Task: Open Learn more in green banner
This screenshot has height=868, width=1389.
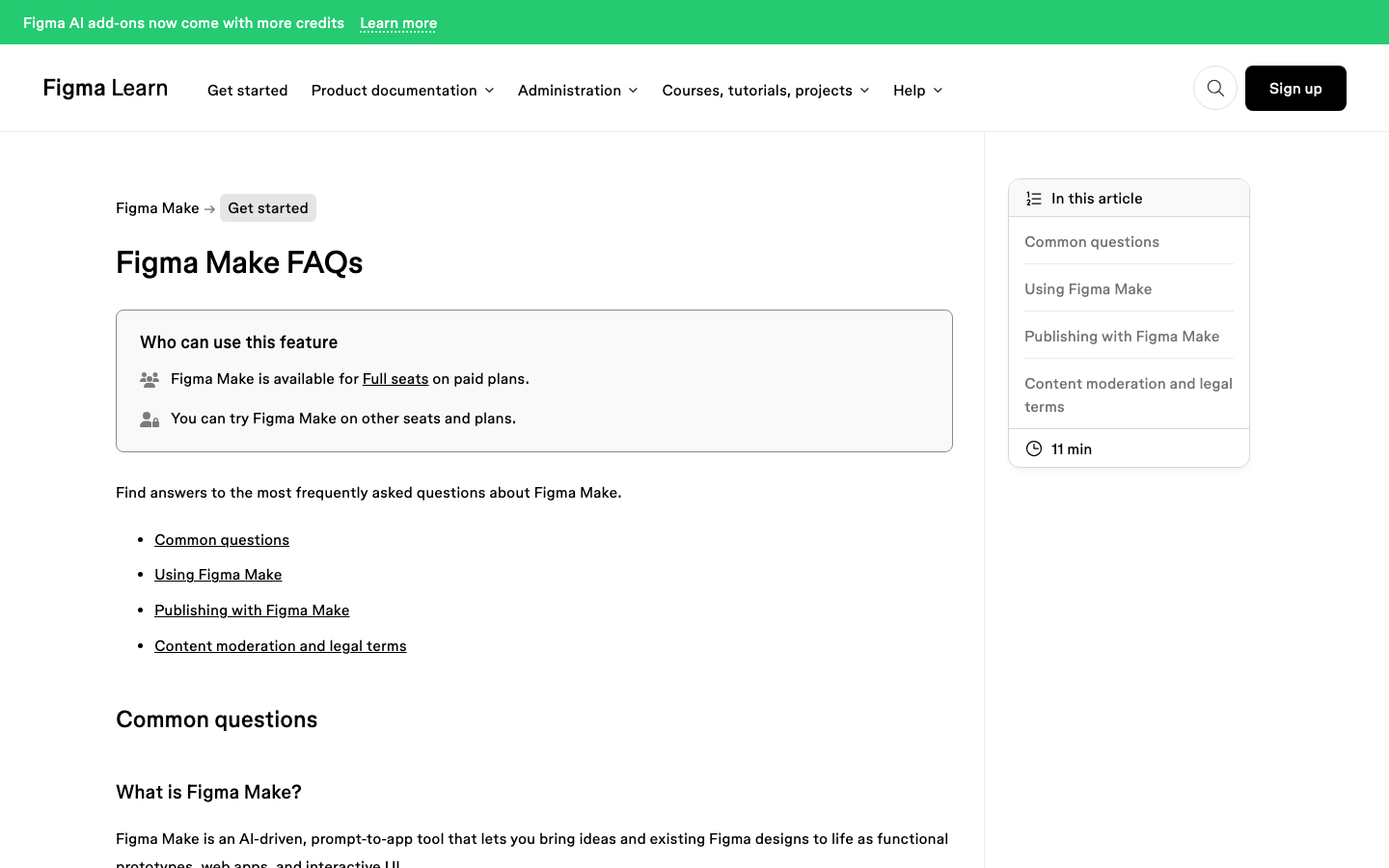Action: (398, 22)
